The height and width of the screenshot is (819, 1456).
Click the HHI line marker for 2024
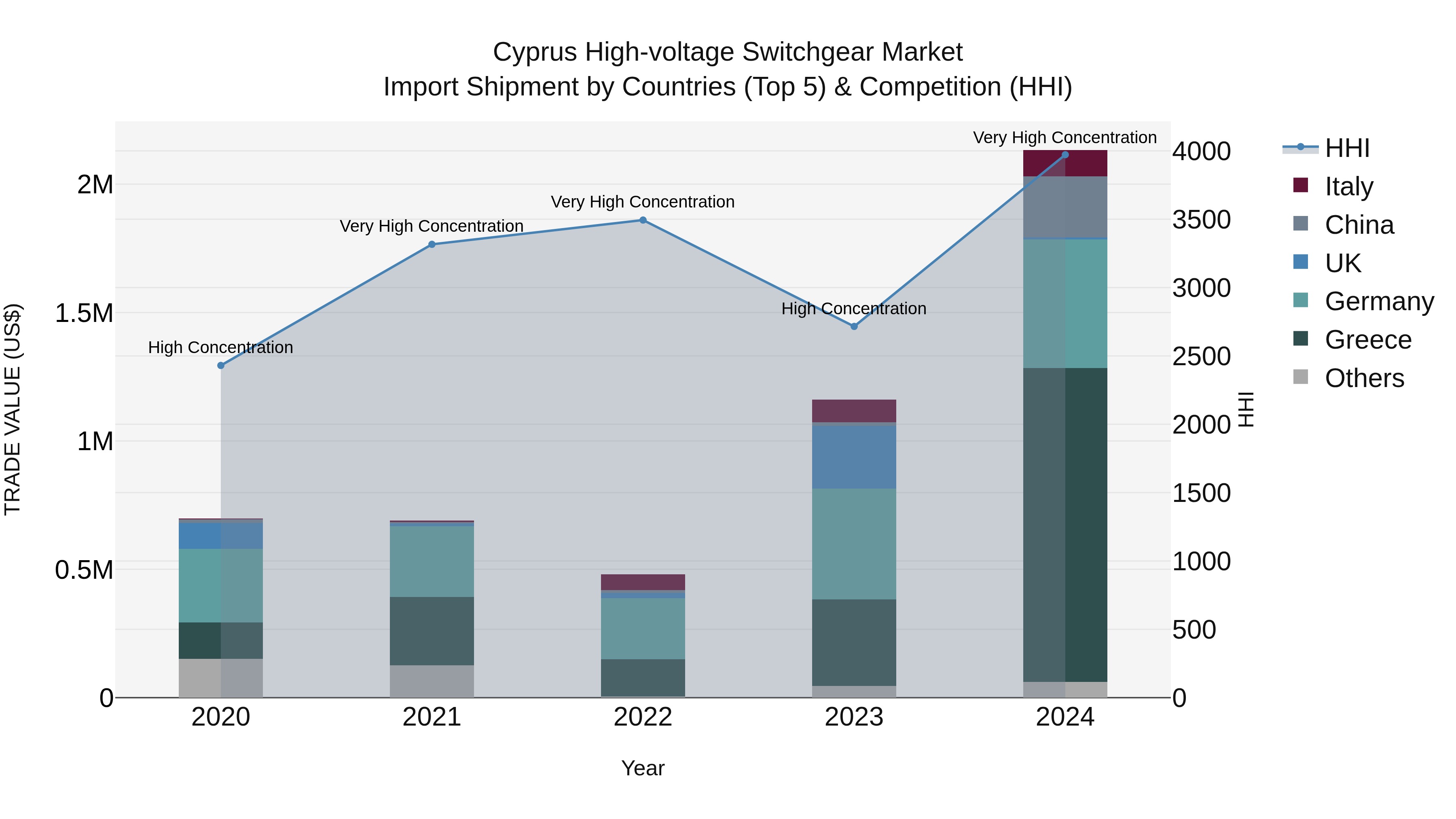(1065, 154)
